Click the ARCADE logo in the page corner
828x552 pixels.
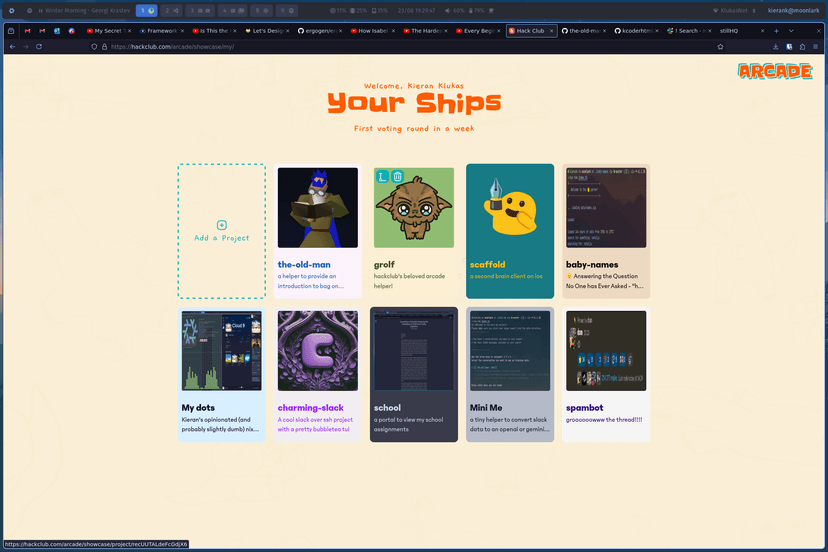click(775, 71)
